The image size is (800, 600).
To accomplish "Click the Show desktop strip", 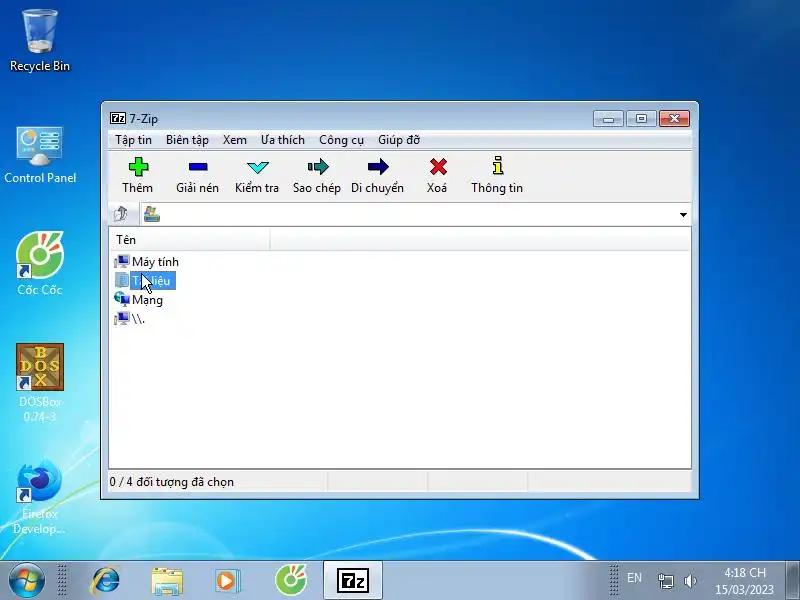I will click(792, 581).
